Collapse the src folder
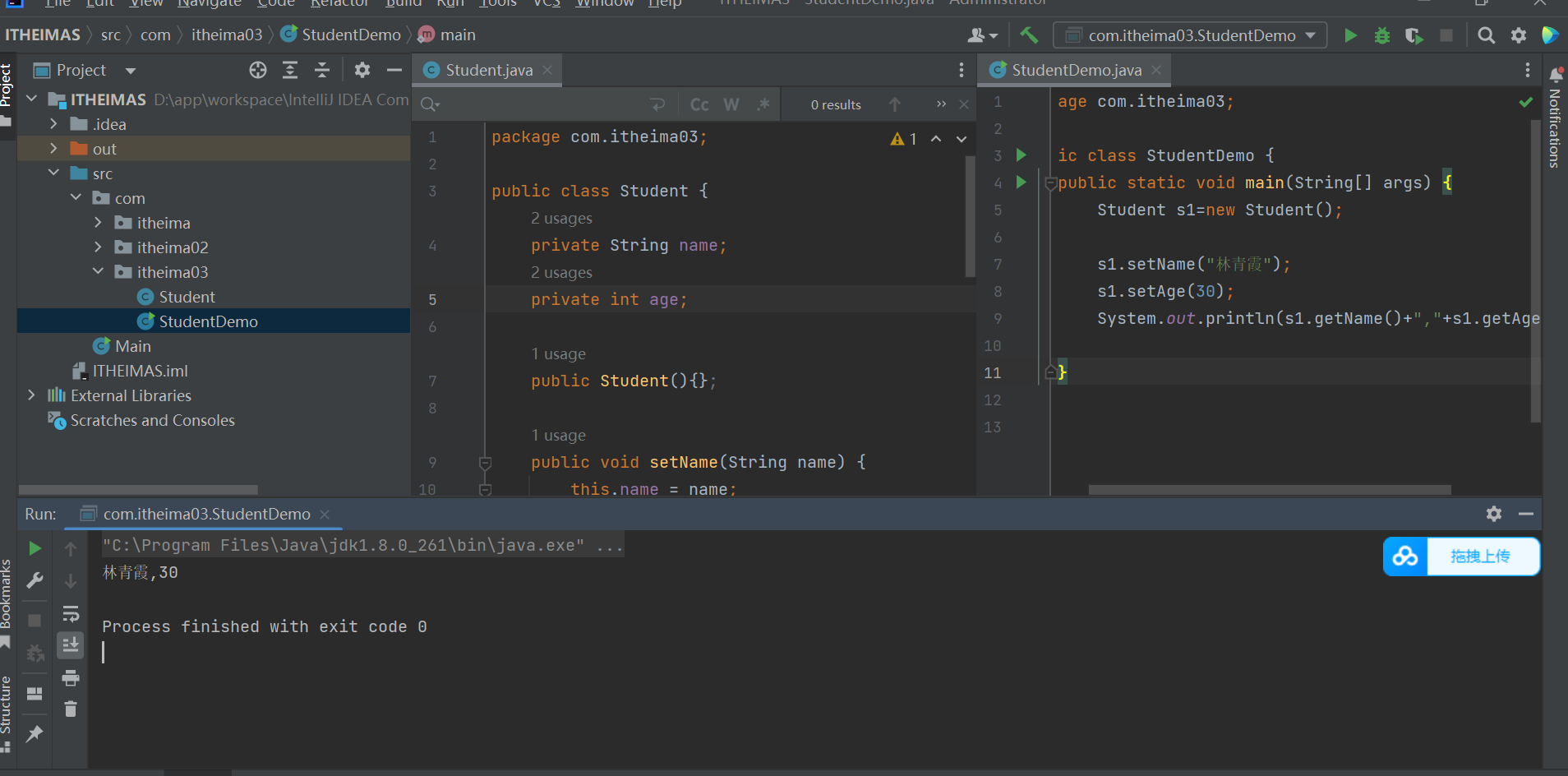Screen dimensions: 1568x776 54,173
